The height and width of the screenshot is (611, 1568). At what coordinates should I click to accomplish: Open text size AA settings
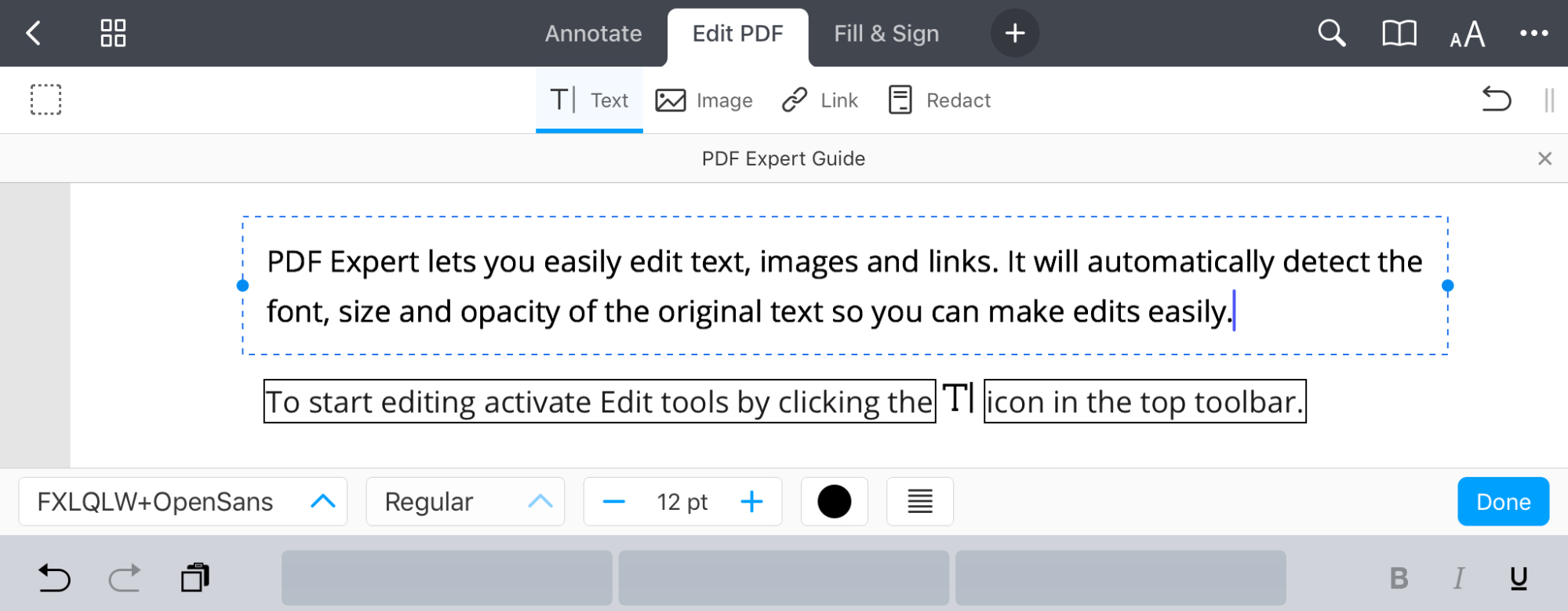(1467, 34)
